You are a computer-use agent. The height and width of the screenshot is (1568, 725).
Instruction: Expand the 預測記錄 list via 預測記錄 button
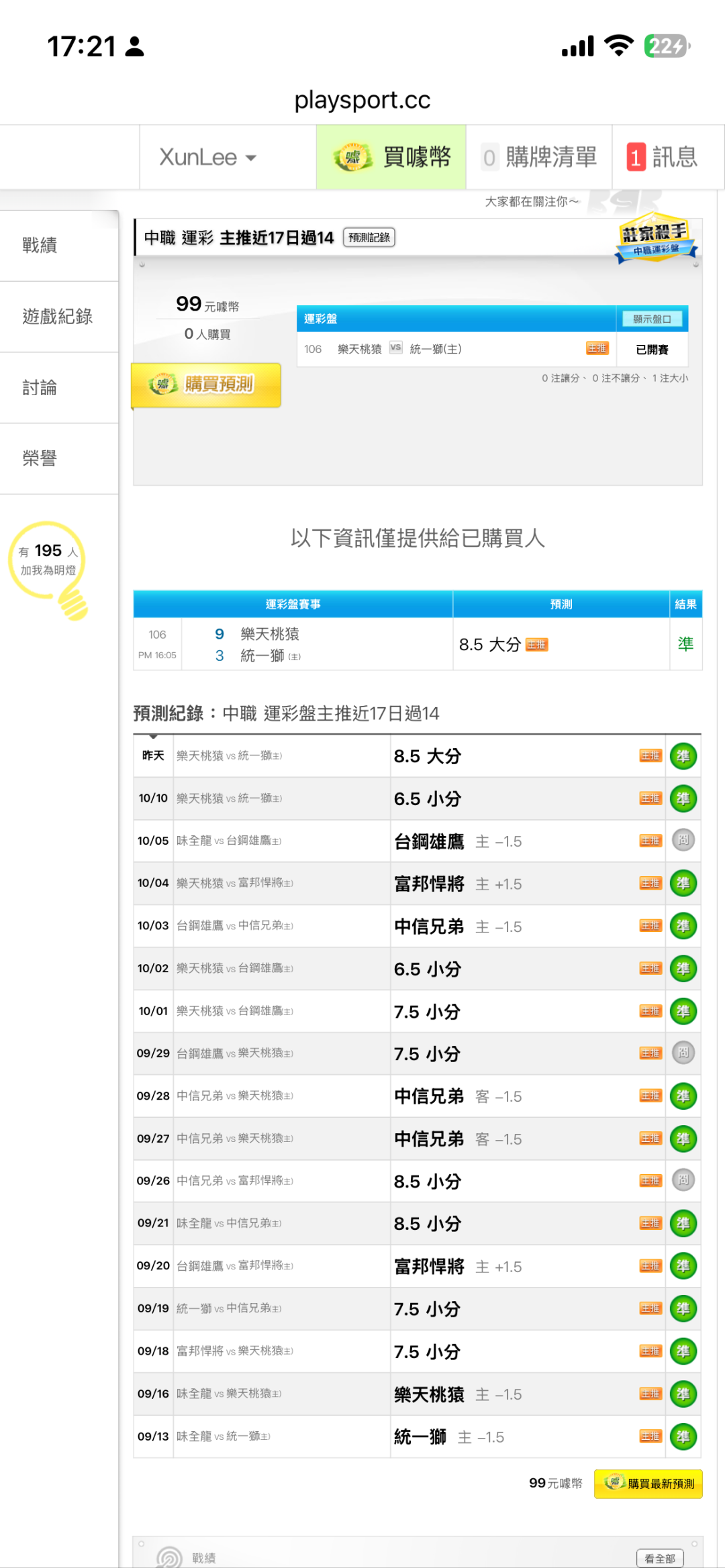click(369, 238)
